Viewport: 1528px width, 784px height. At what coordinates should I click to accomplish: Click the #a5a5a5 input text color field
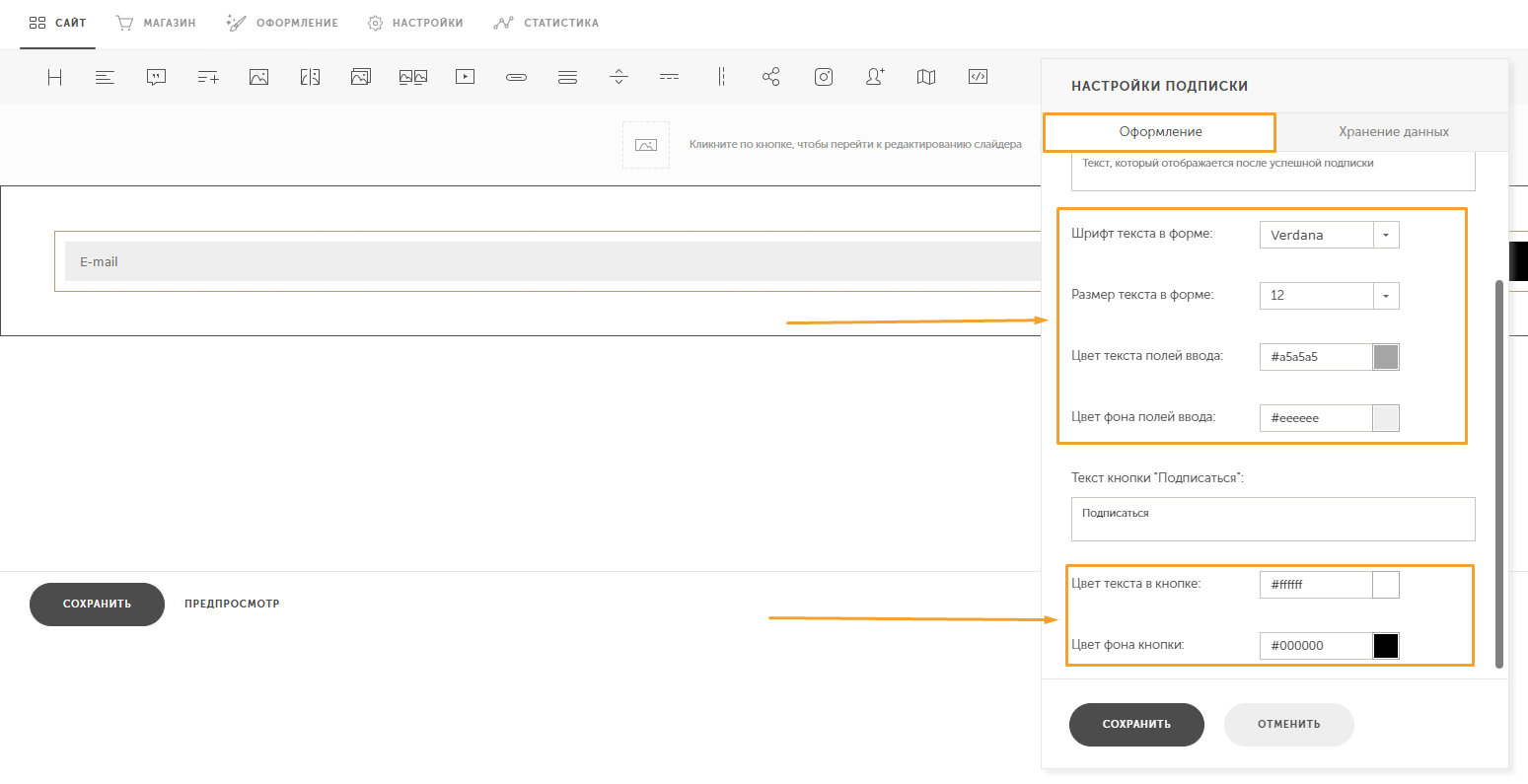click(1316, 357)
